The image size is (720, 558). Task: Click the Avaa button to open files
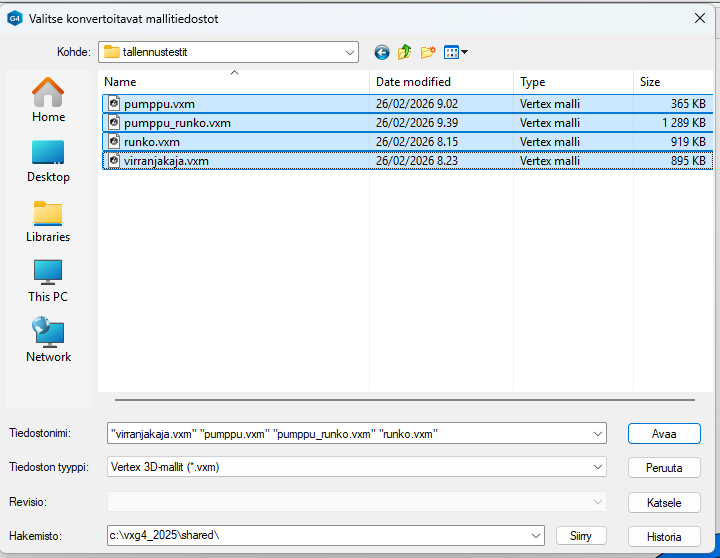(664, 434)
